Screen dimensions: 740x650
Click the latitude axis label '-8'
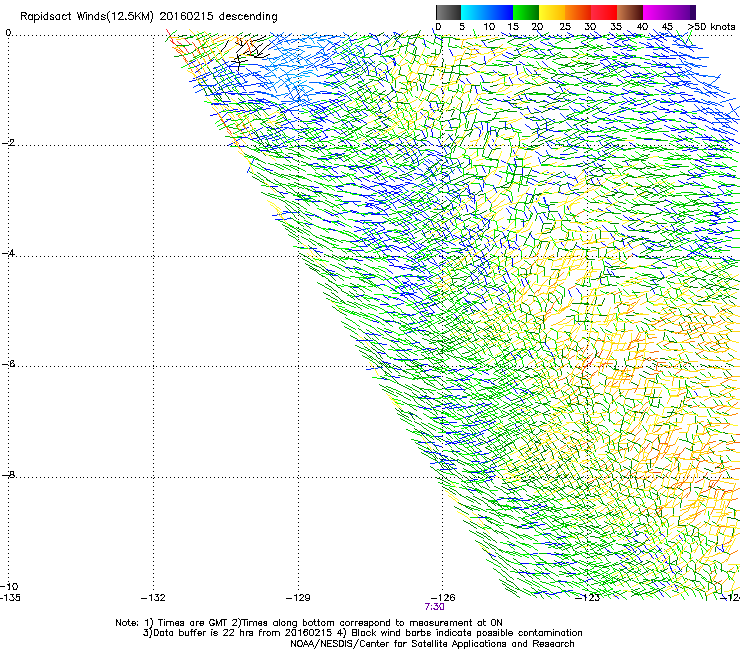click(x=8, y=474)
